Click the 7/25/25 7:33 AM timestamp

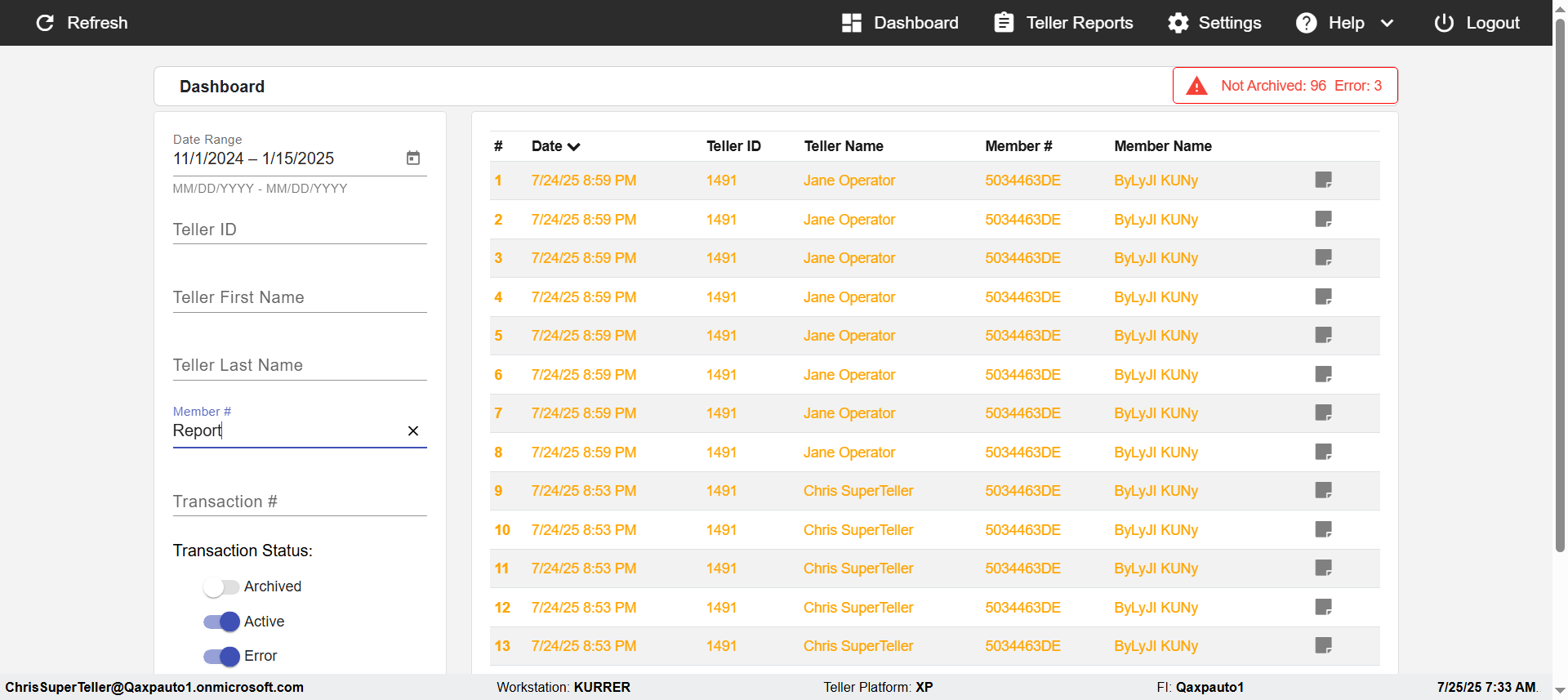click(x=1486, y=687)
